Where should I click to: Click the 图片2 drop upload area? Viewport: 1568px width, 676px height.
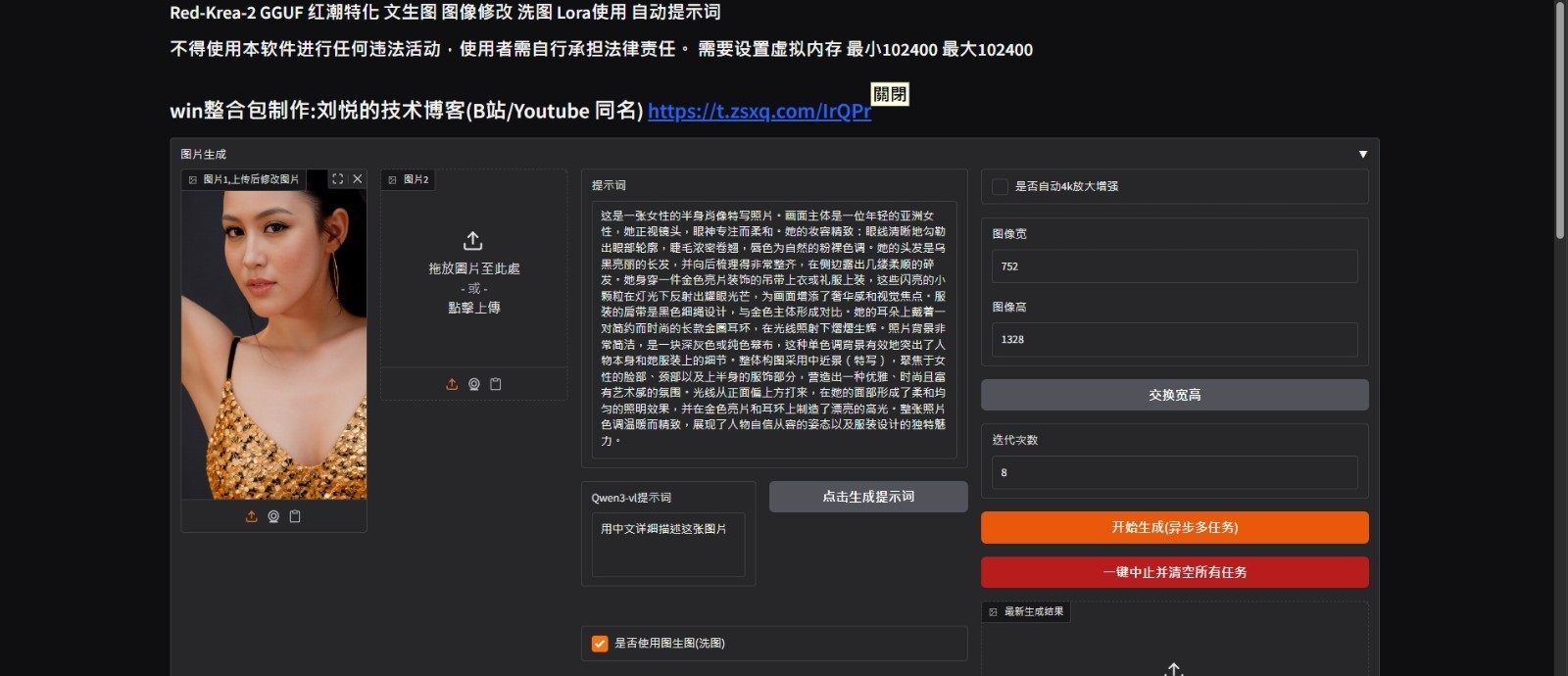pyautogui.click(x=474, y=272)
